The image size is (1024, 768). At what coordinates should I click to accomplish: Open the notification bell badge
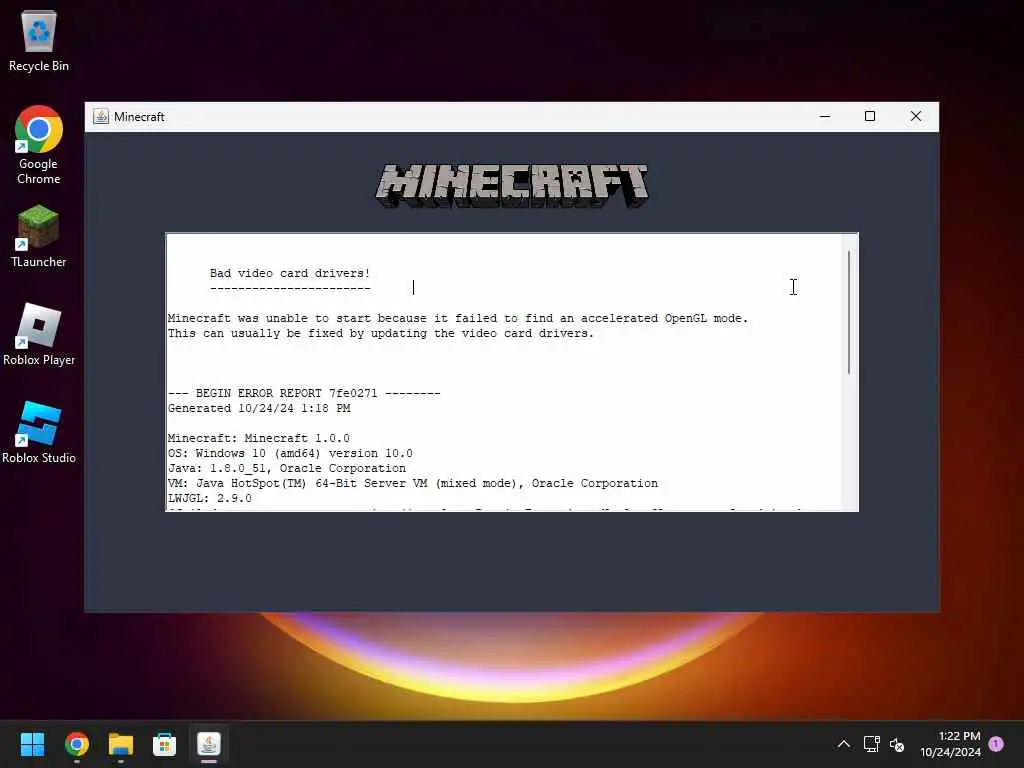click(996, 744)
